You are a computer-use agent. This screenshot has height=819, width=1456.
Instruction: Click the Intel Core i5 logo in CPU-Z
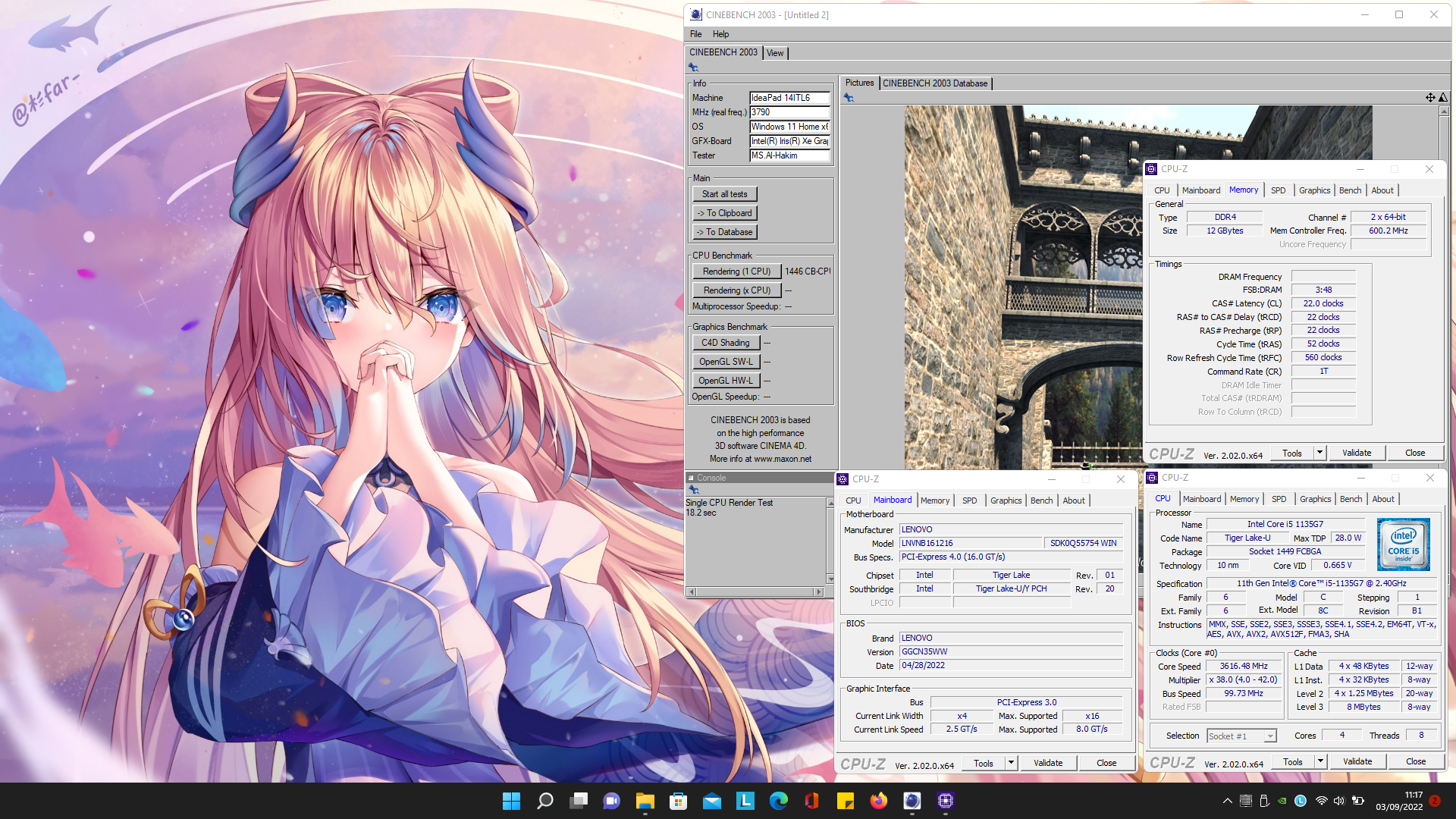(1403, 544)
